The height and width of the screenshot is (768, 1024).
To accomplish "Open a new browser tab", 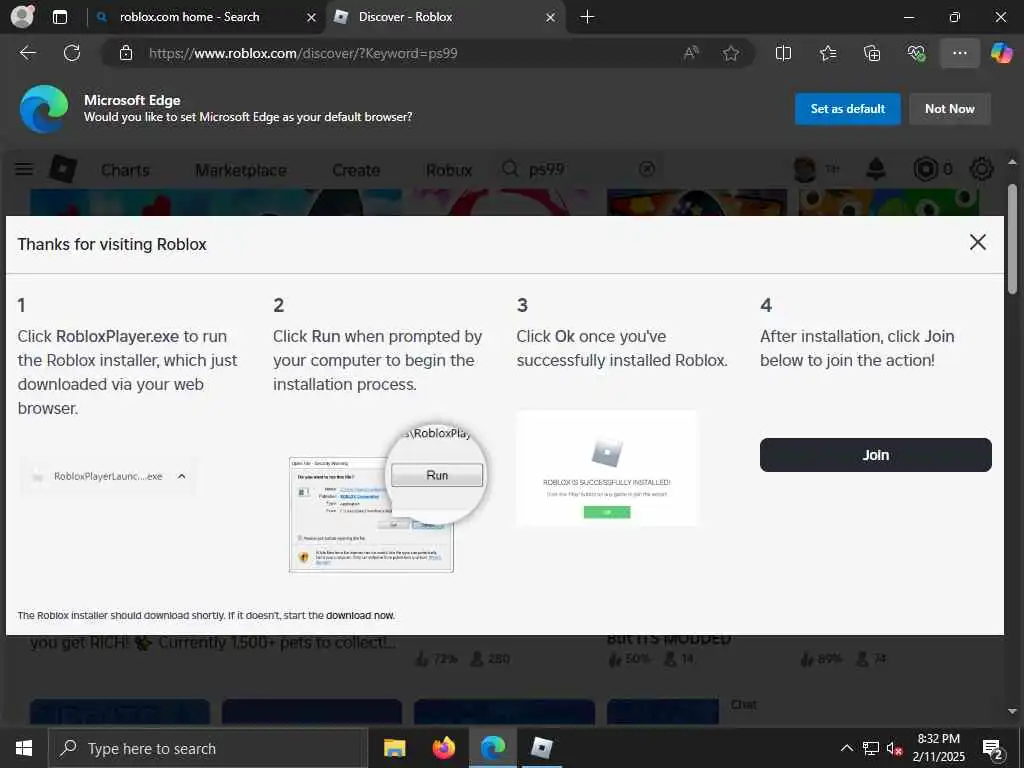I will (587, 17).
